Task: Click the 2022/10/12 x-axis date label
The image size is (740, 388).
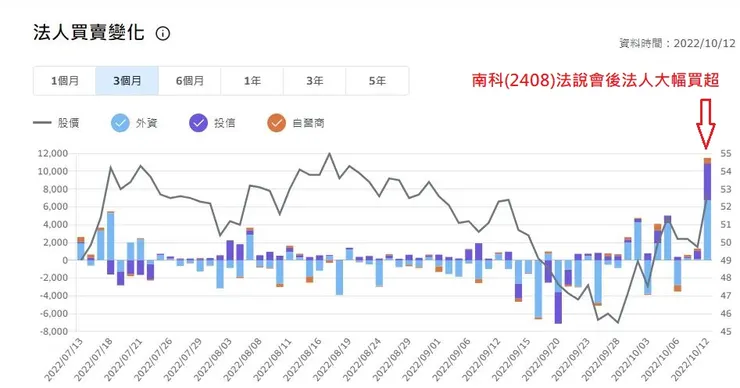Action: (x=690, y=360)
